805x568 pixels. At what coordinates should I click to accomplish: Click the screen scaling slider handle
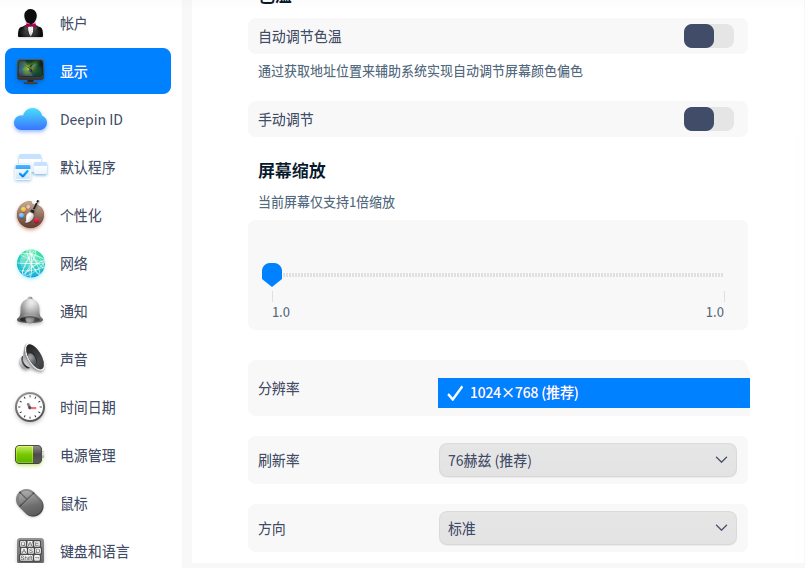[x=272, y=274]
